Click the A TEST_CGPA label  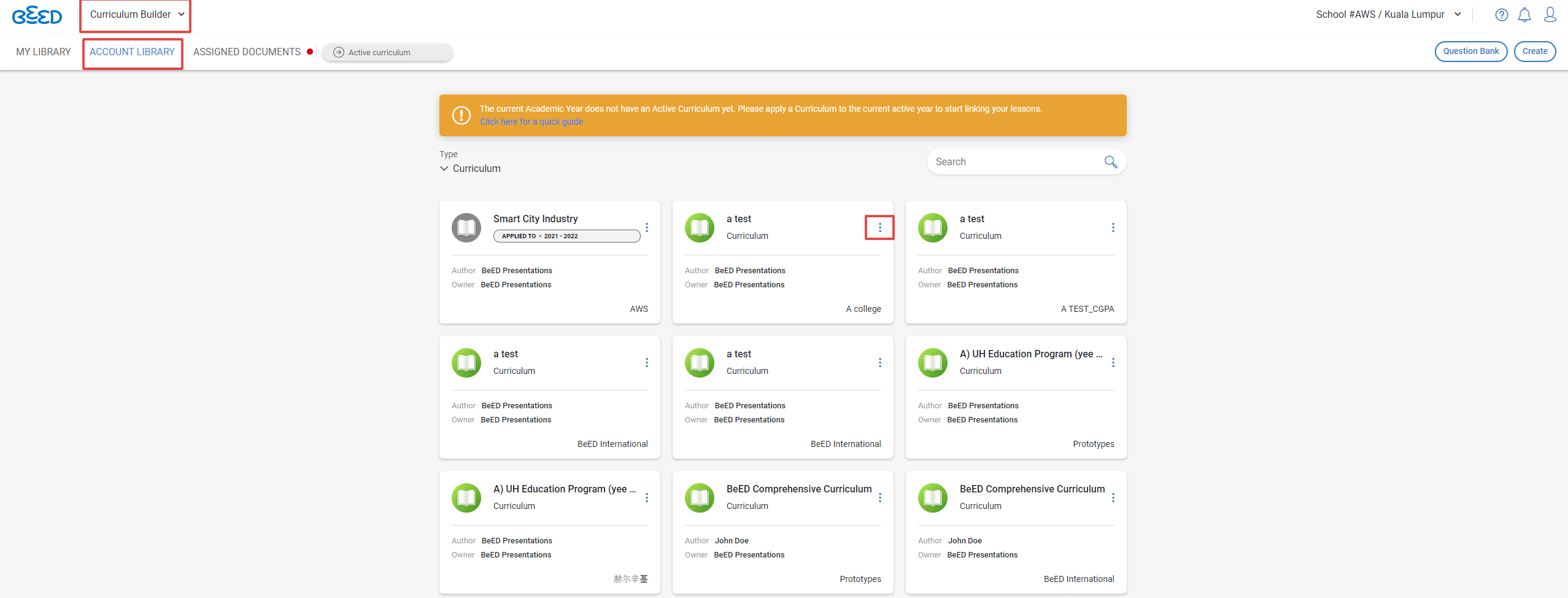coord(1087,309)
